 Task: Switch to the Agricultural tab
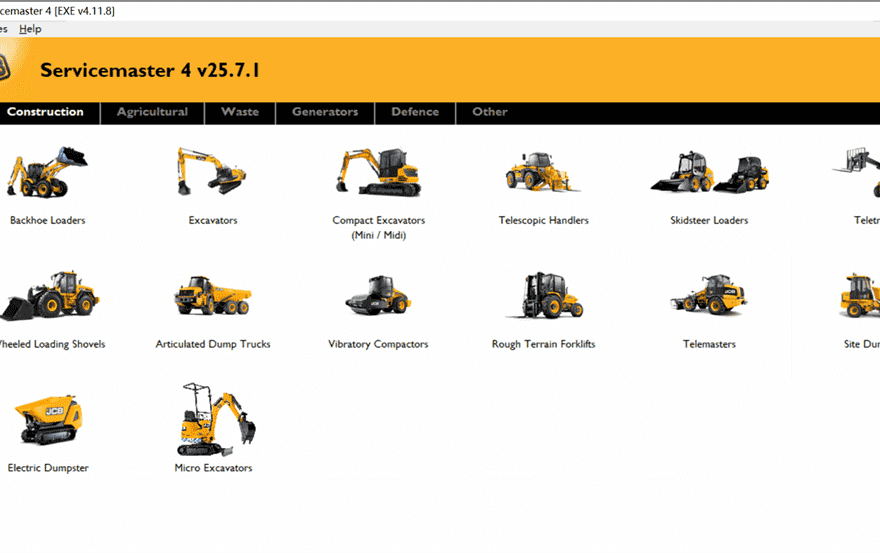[x=152, y=112]
